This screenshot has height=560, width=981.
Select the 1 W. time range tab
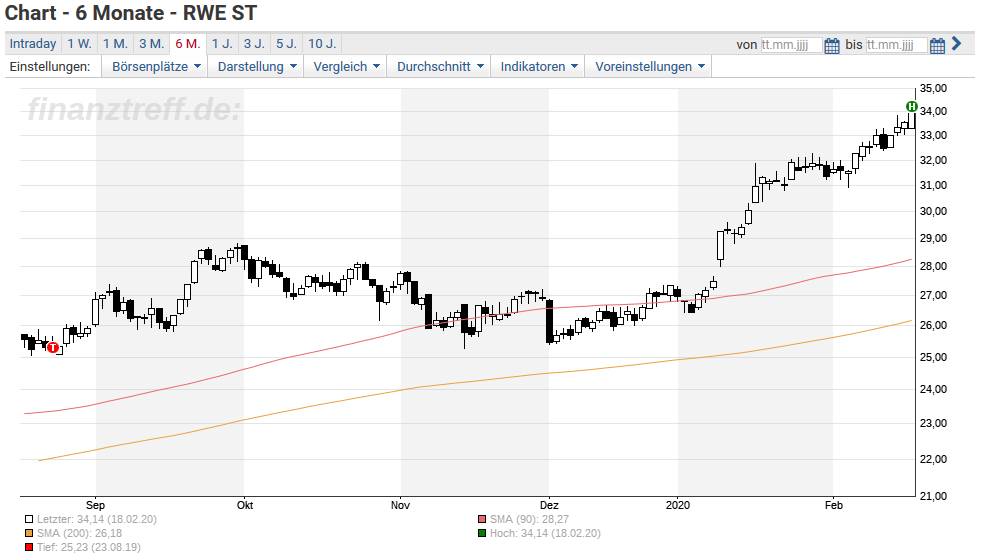click(79, 44)
